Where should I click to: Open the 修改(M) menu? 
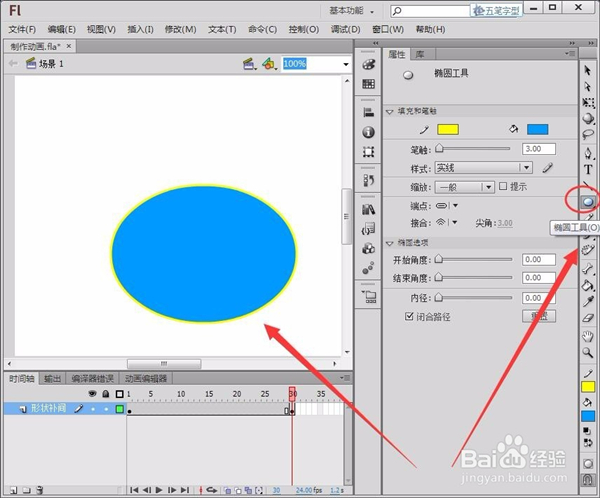181,29
